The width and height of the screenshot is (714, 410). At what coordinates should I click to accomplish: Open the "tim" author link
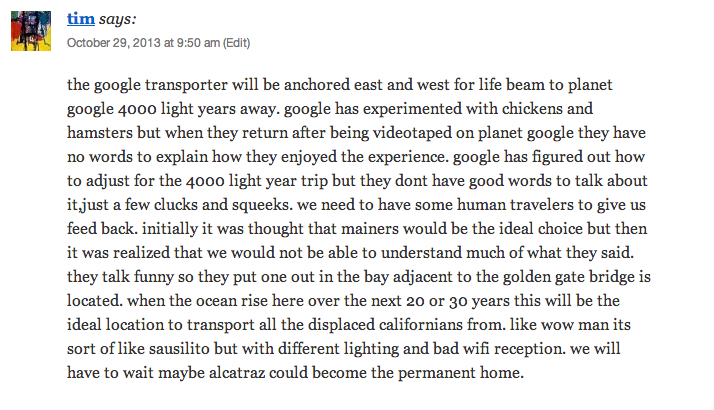[81, 19]
